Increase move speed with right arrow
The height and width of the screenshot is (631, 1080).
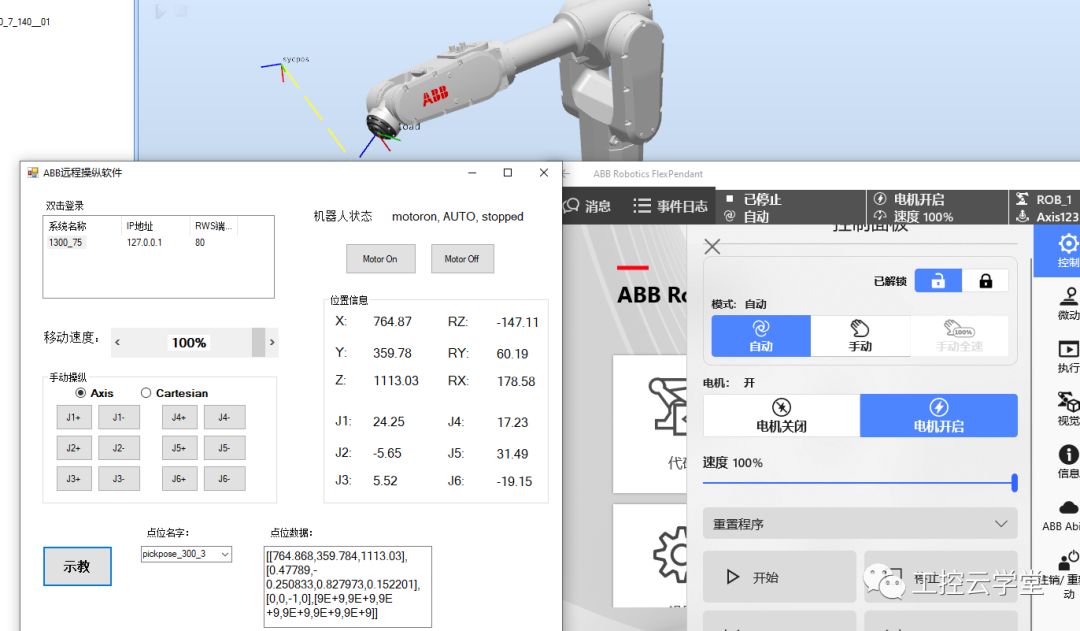pos(272,342)
